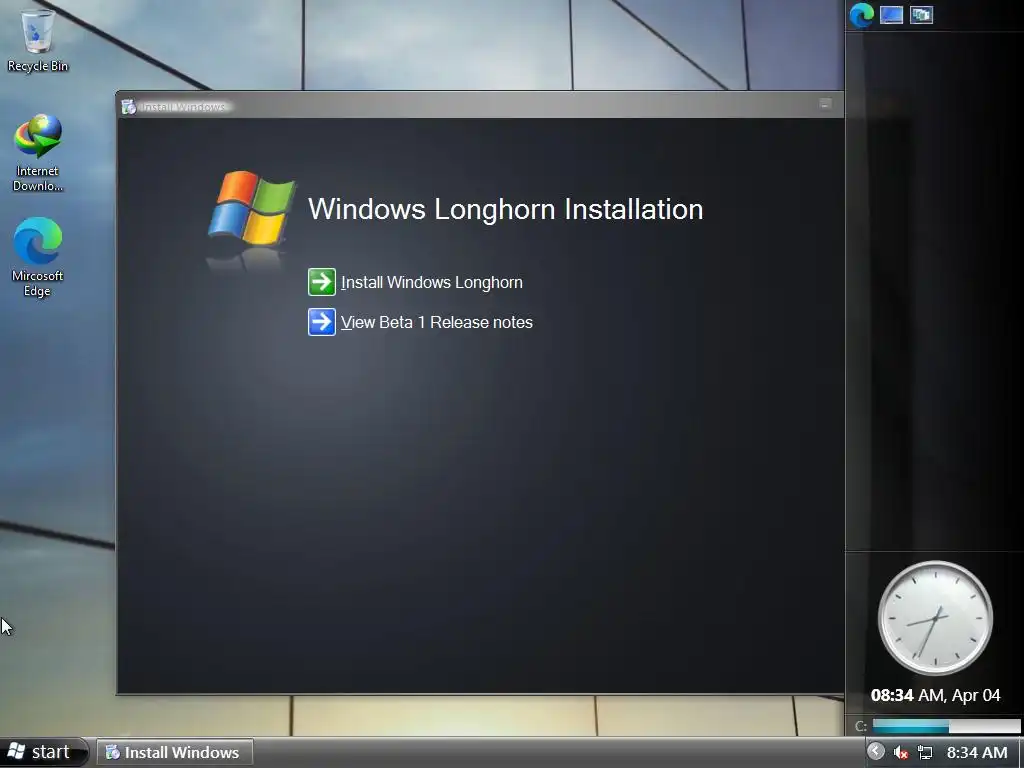Click the analog clock in the sidebar
This screenshot has height=768, width=1024.
(935, 618)
